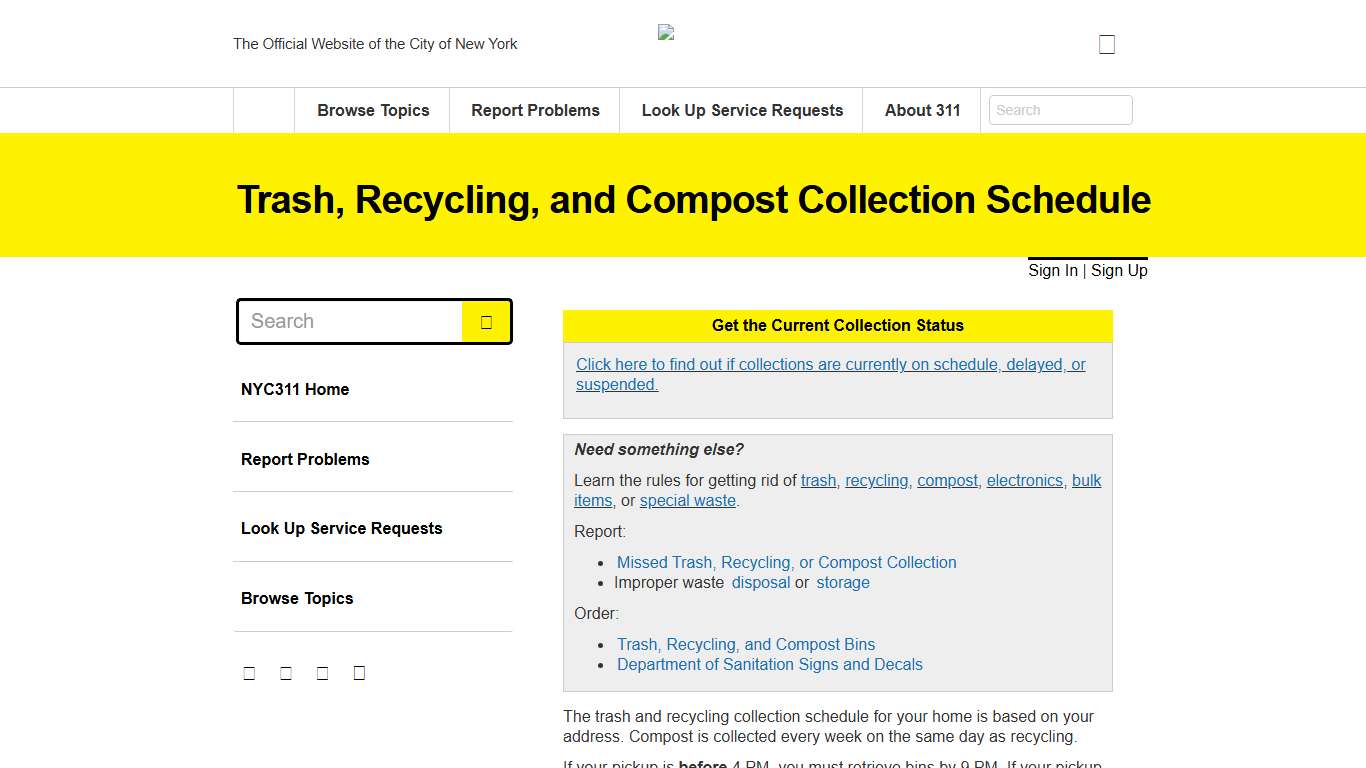Select Look Up Service Requests in navigation
This screenshot has width=1366, height=768.
(741, 110)
